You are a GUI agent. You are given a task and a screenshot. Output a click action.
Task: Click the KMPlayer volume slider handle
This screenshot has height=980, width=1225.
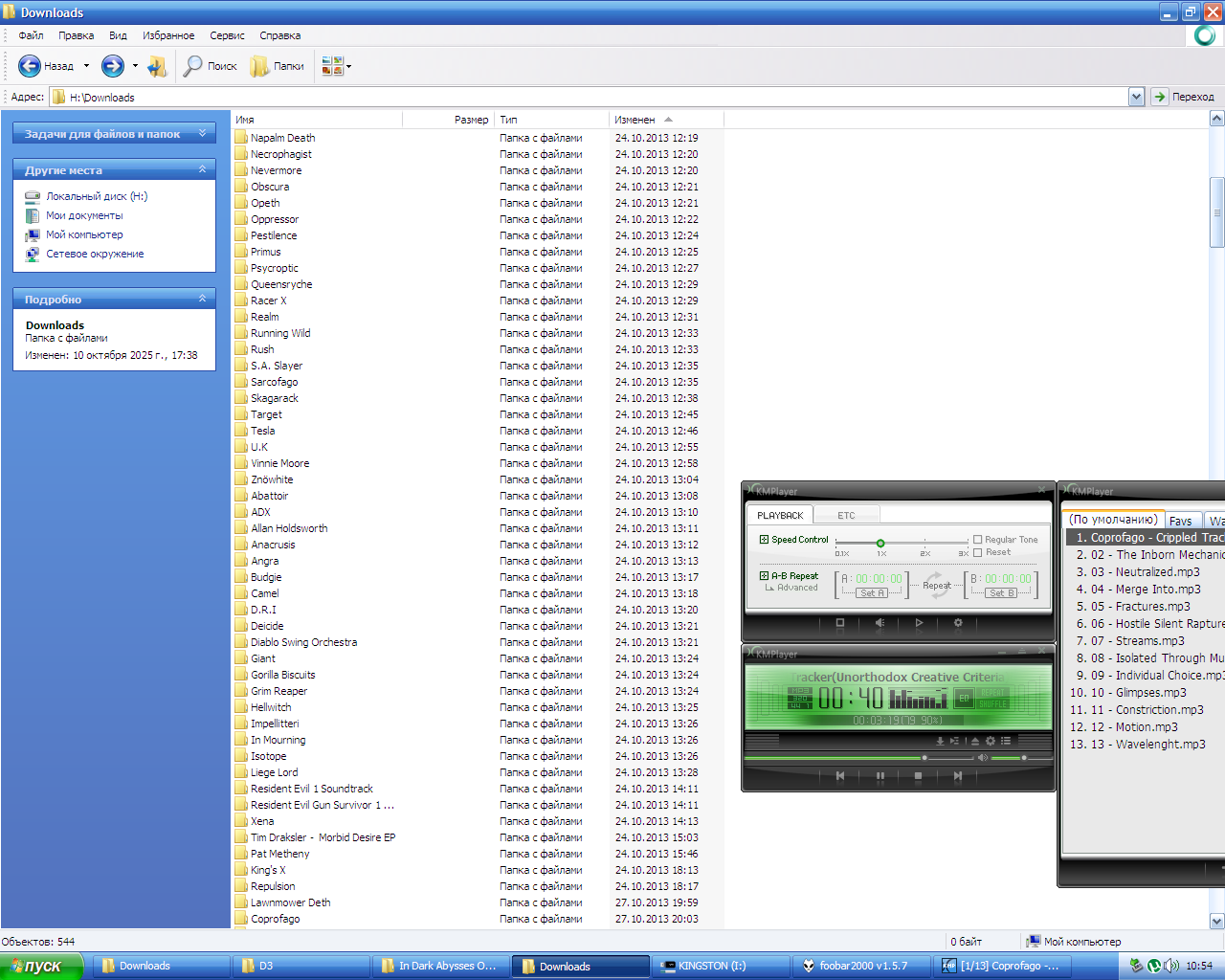coord(1024,758)
